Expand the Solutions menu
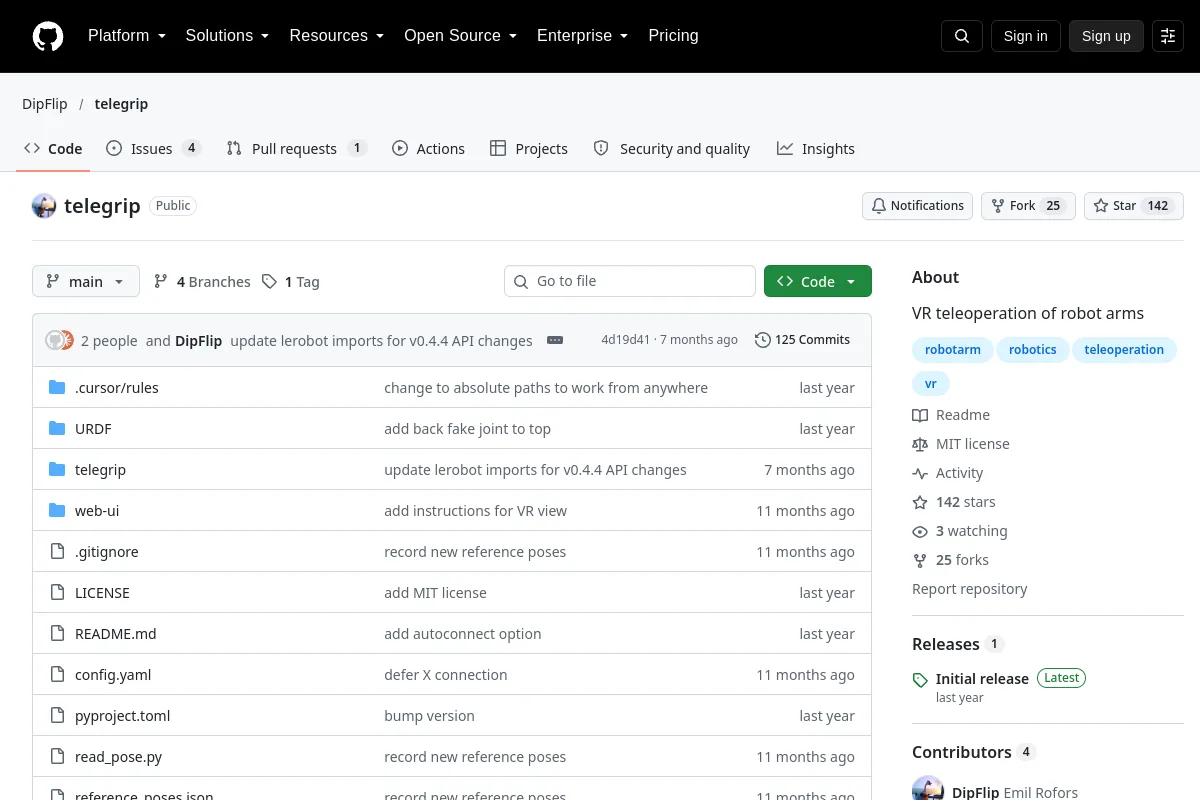 click(227, 36)
